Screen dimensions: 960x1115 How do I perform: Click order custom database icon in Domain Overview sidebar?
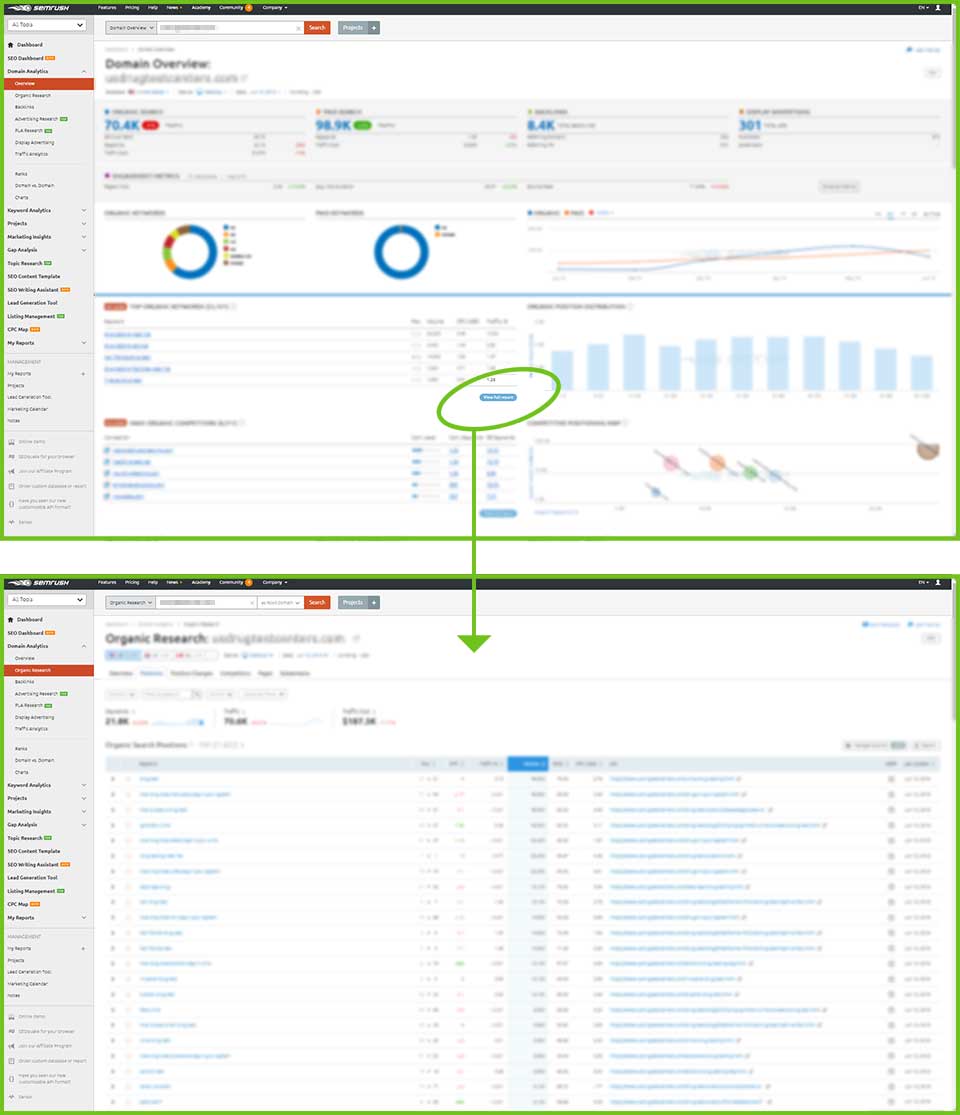point(11,486)
